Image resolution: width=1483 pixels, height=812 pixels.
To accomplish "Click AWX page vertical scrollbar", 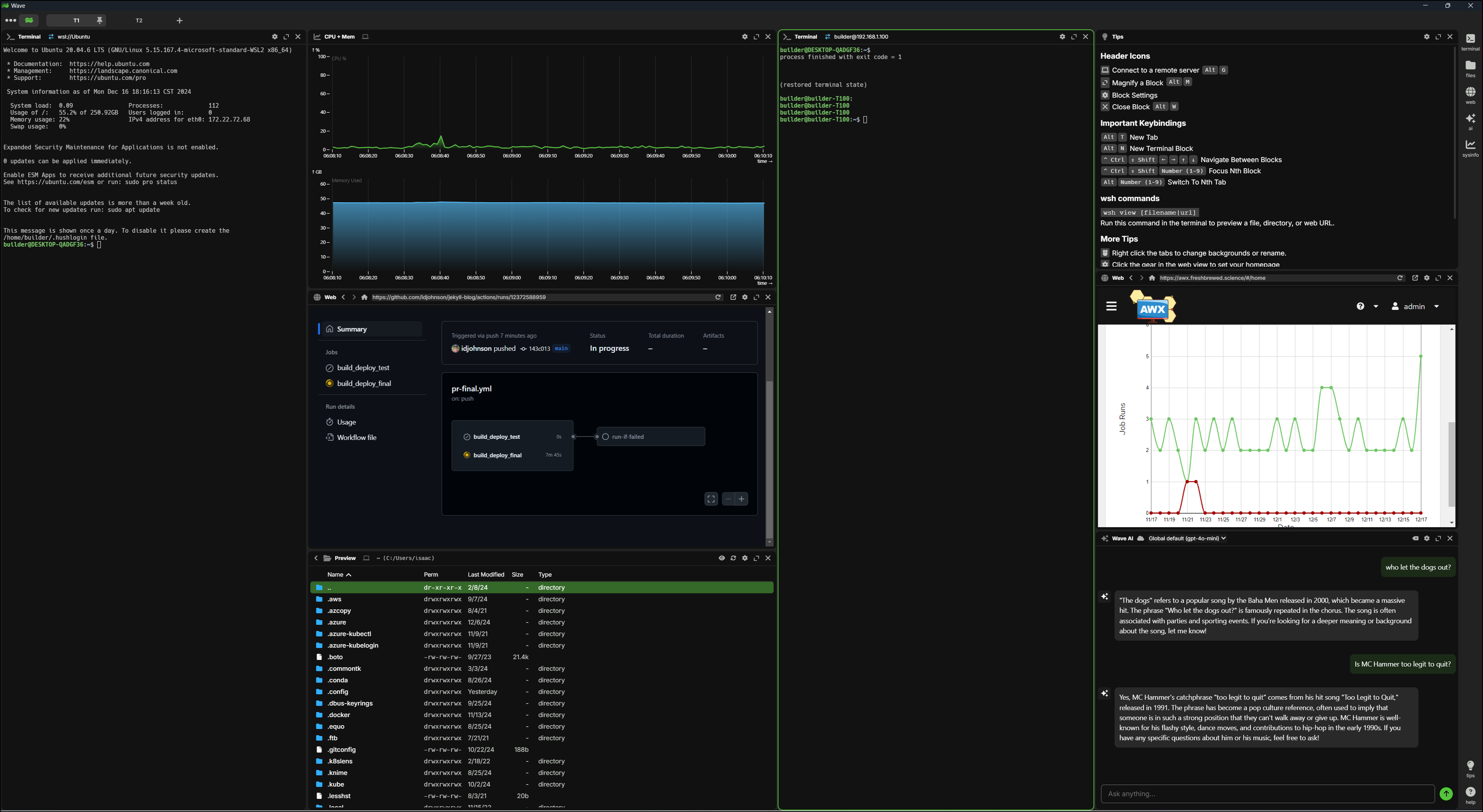I will click(x=1451, y=464).
